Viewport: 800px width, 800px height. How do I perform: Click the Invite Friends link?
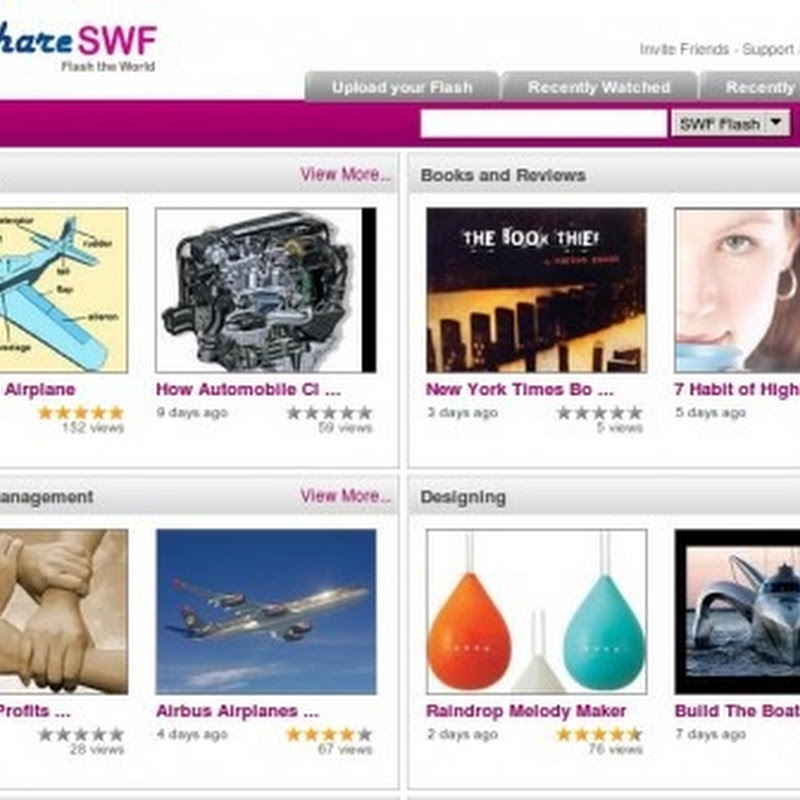point(684,49)
